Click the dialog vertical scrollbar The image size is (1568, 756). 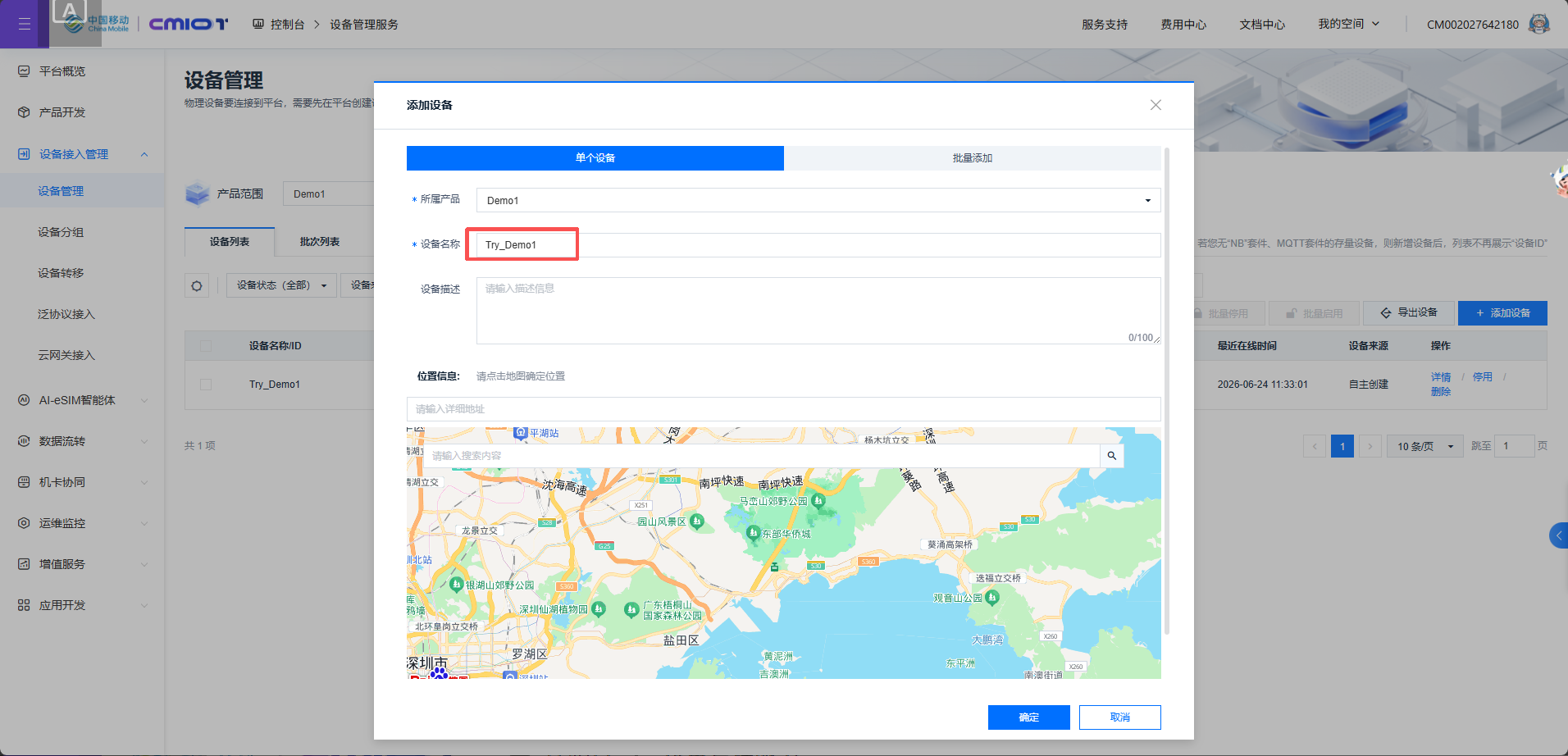1166,390
